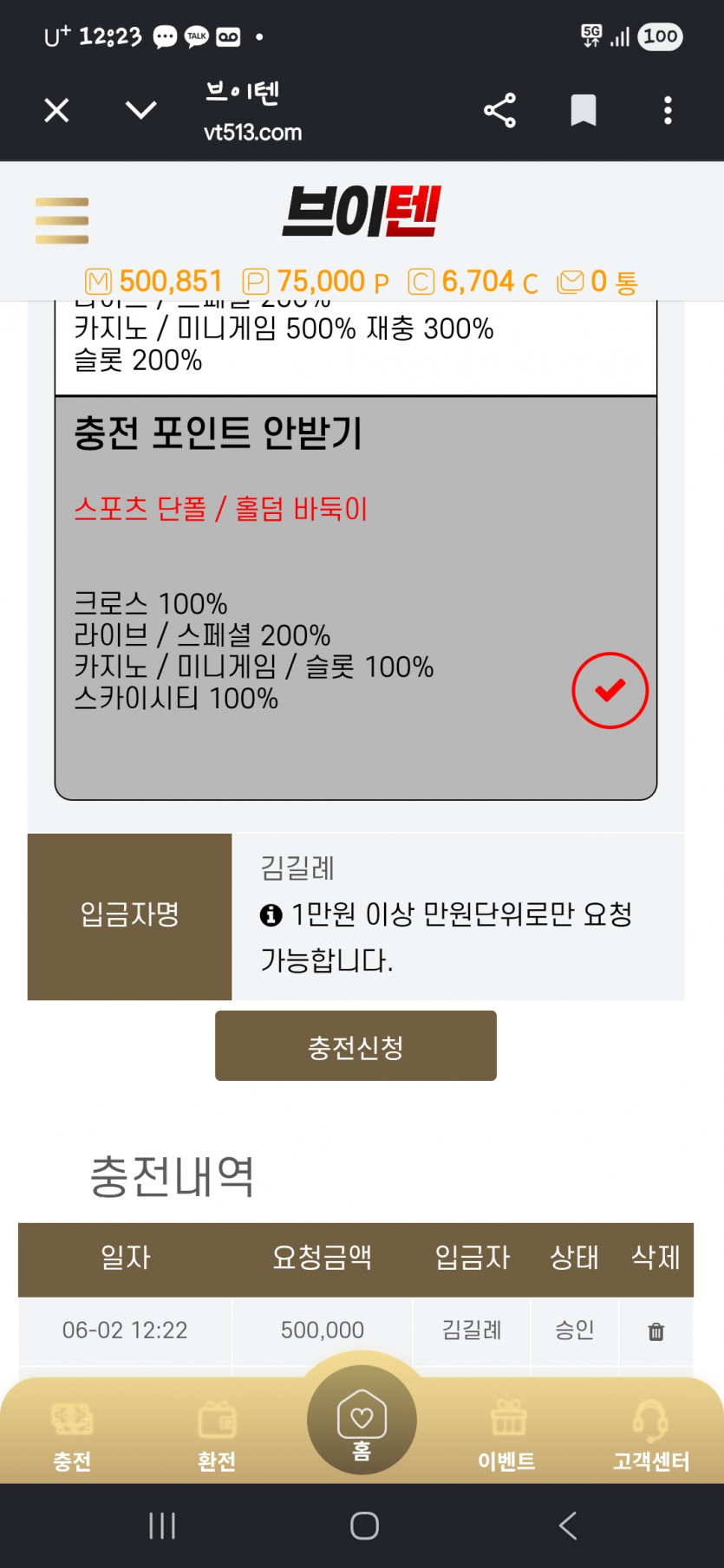724x1568 pixels.
Task: Select the red check on 충전 포인트 안받기
Action: pos(610,690)
